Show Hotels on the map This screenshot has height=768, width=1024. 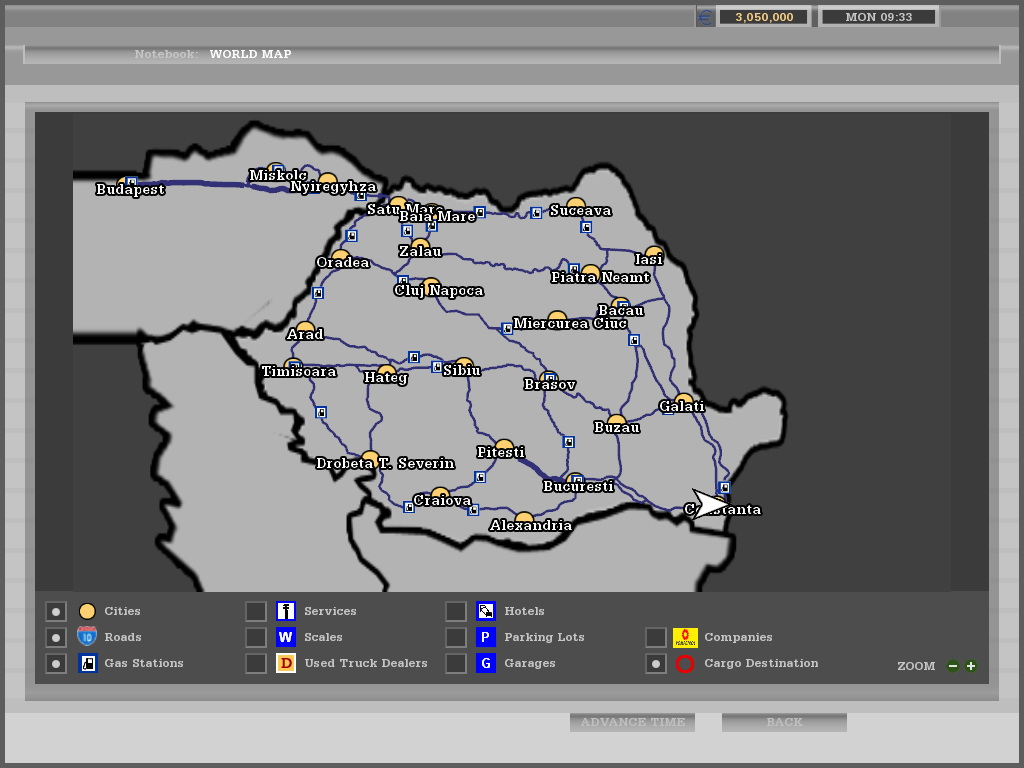456,611
